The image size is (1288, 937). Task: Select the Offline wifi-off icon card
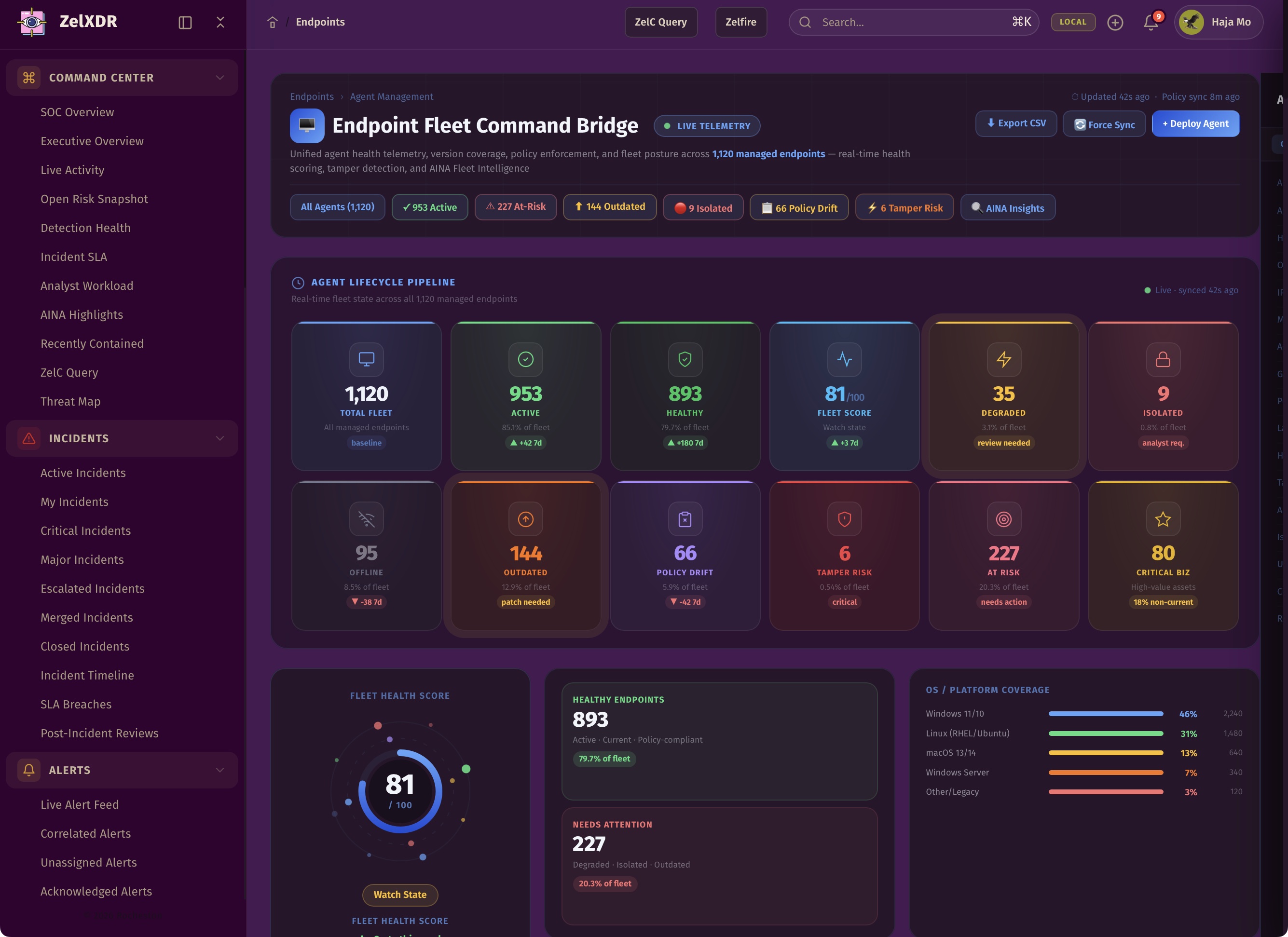click(x=366, y=556)
